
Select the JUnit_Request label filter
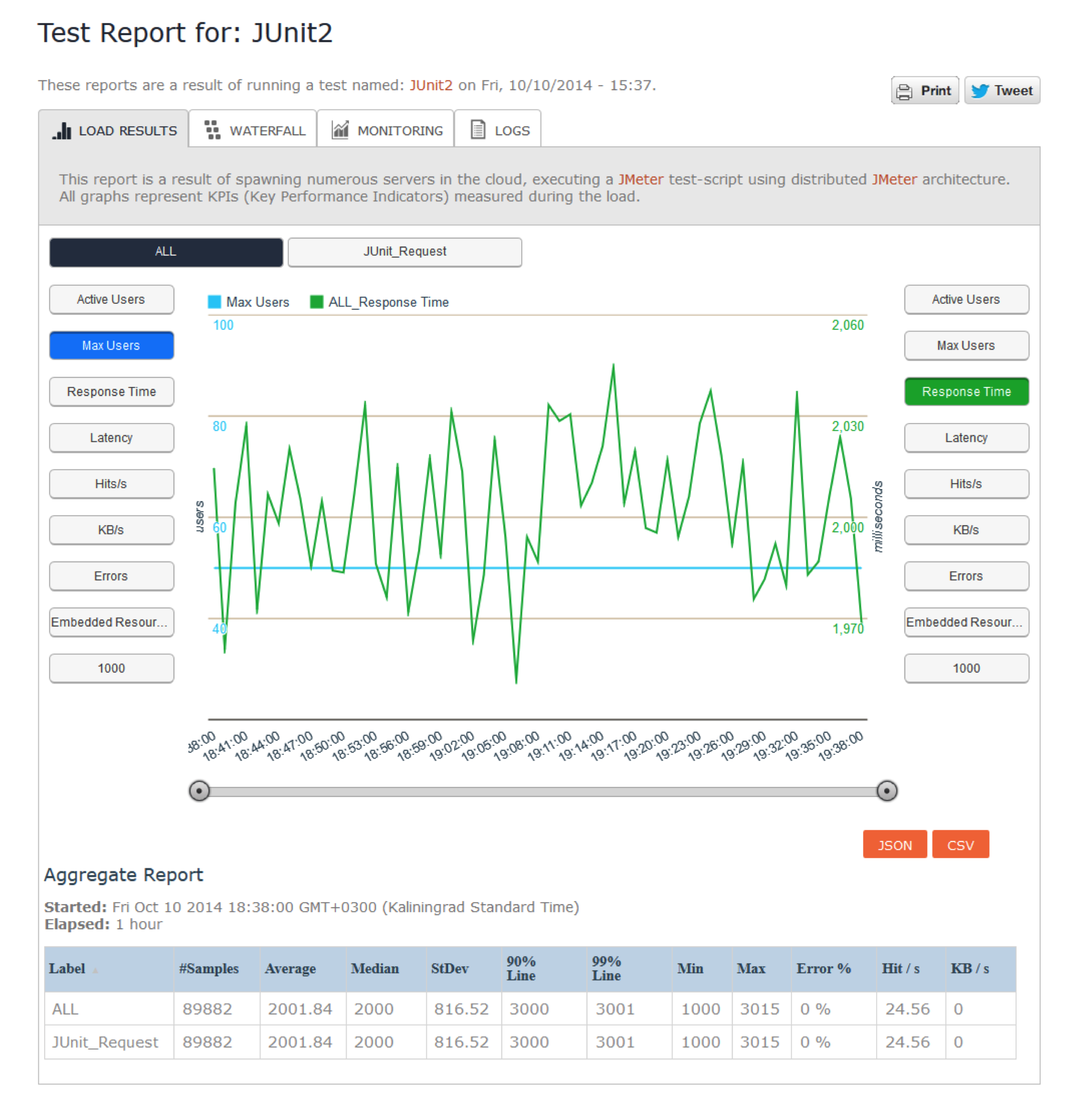[404, 252]
